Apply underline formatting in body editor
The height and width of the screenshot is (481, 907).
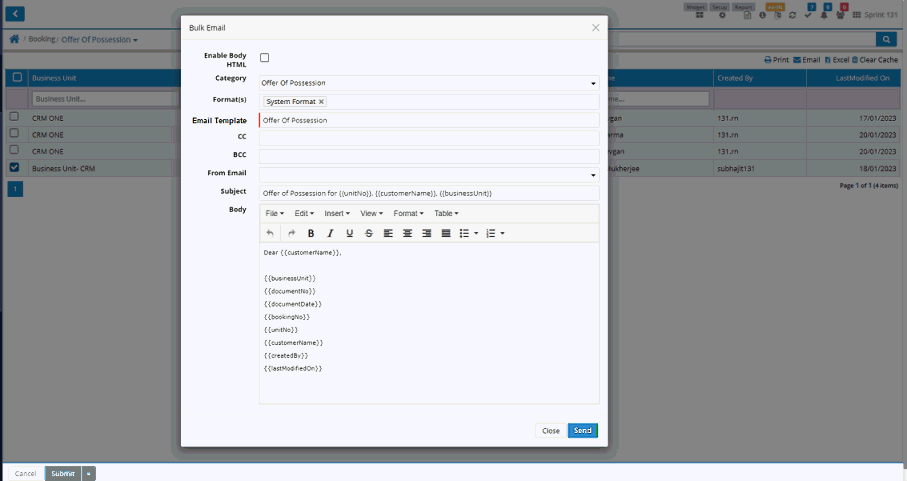349,233
